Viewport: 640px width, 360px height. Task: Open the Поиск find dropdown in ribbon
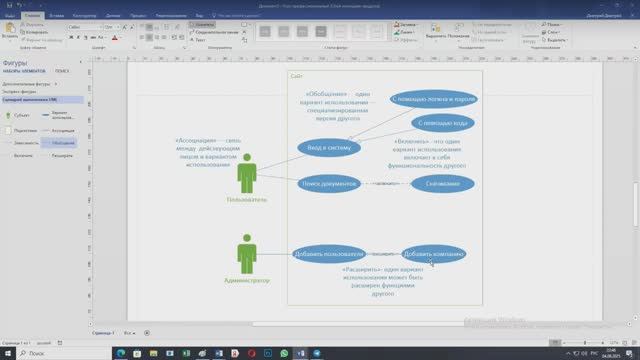pyautogui.click(x=551, y=25)
